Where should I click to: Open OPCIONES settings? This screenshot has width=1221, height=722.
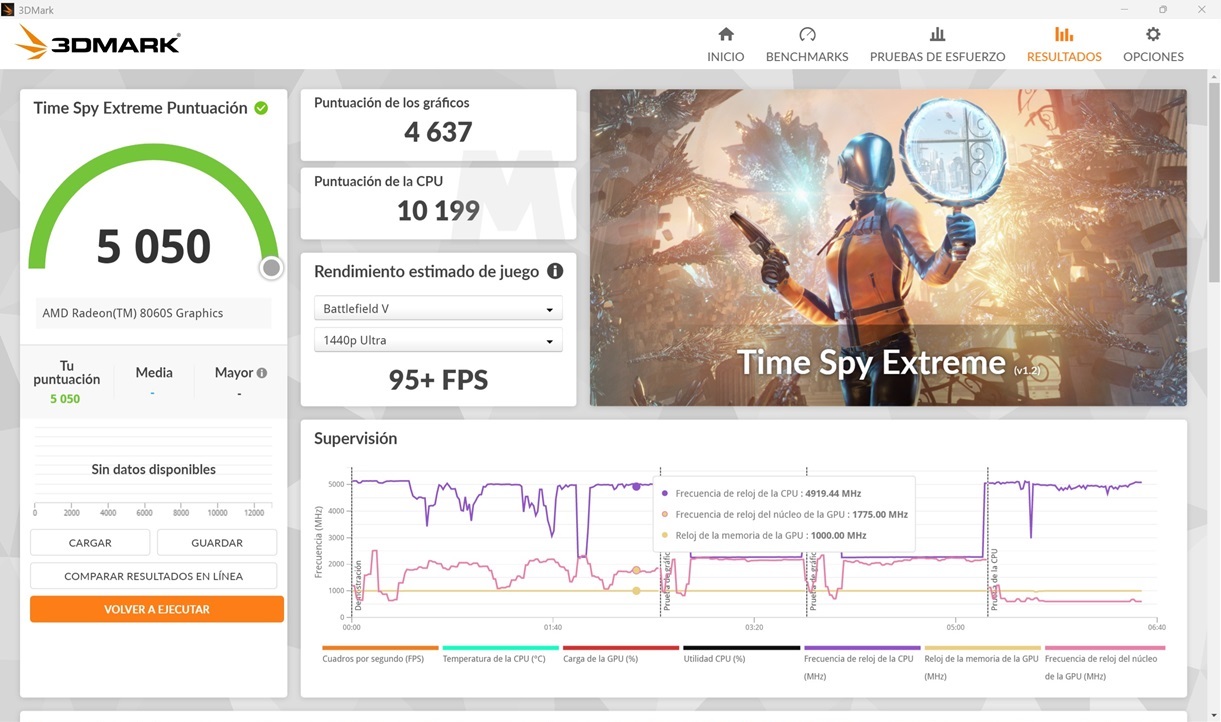(1152, 43)
